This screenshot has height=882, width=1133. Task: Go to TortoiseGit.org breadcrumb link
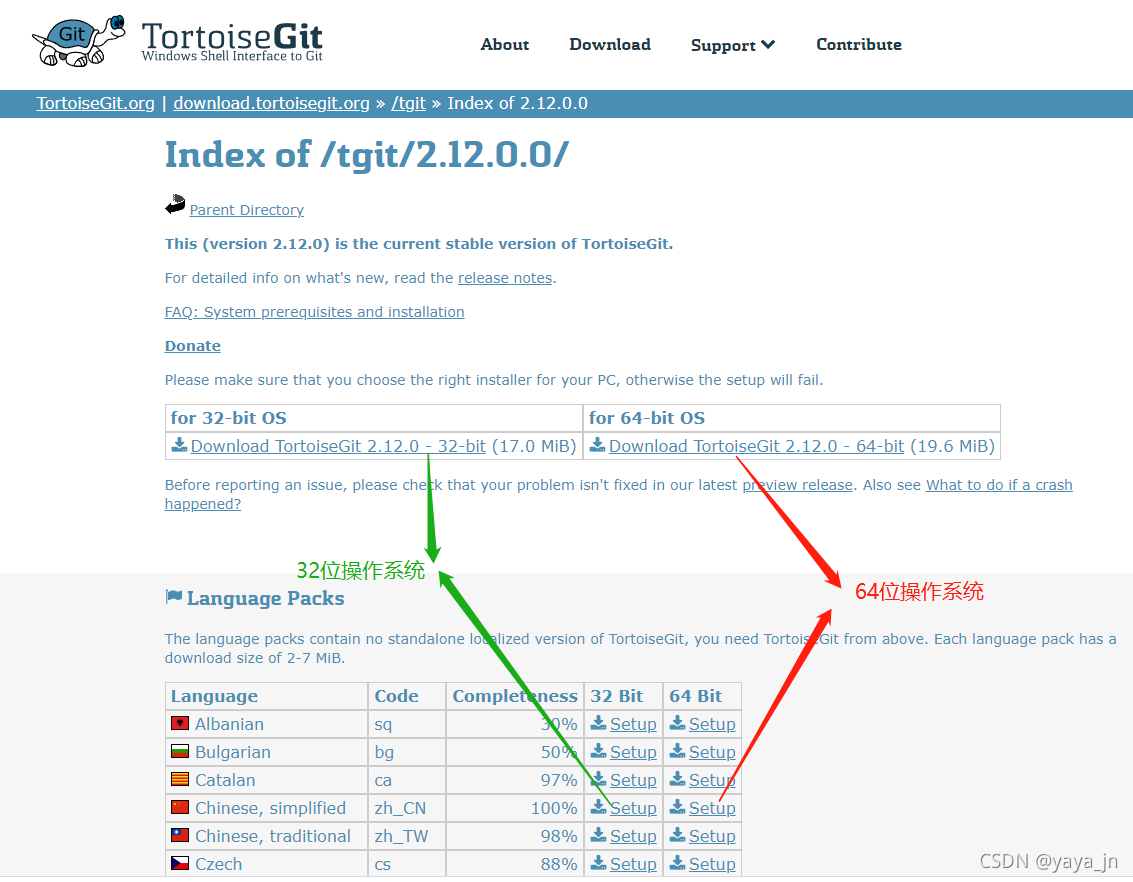(95, 103)
